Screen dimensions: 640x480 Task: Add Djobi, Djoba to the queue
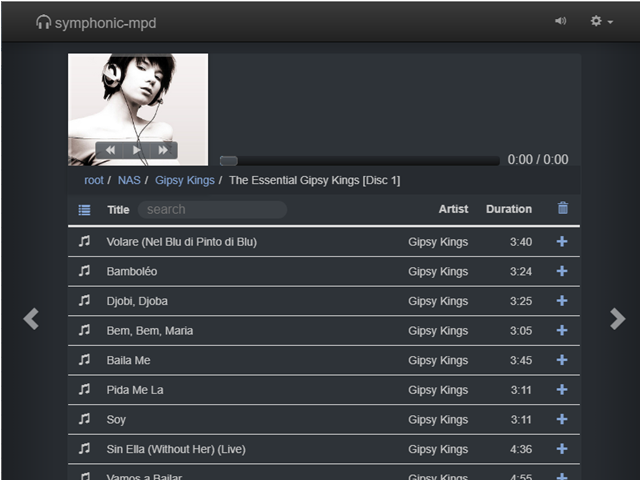click(562, 301)
